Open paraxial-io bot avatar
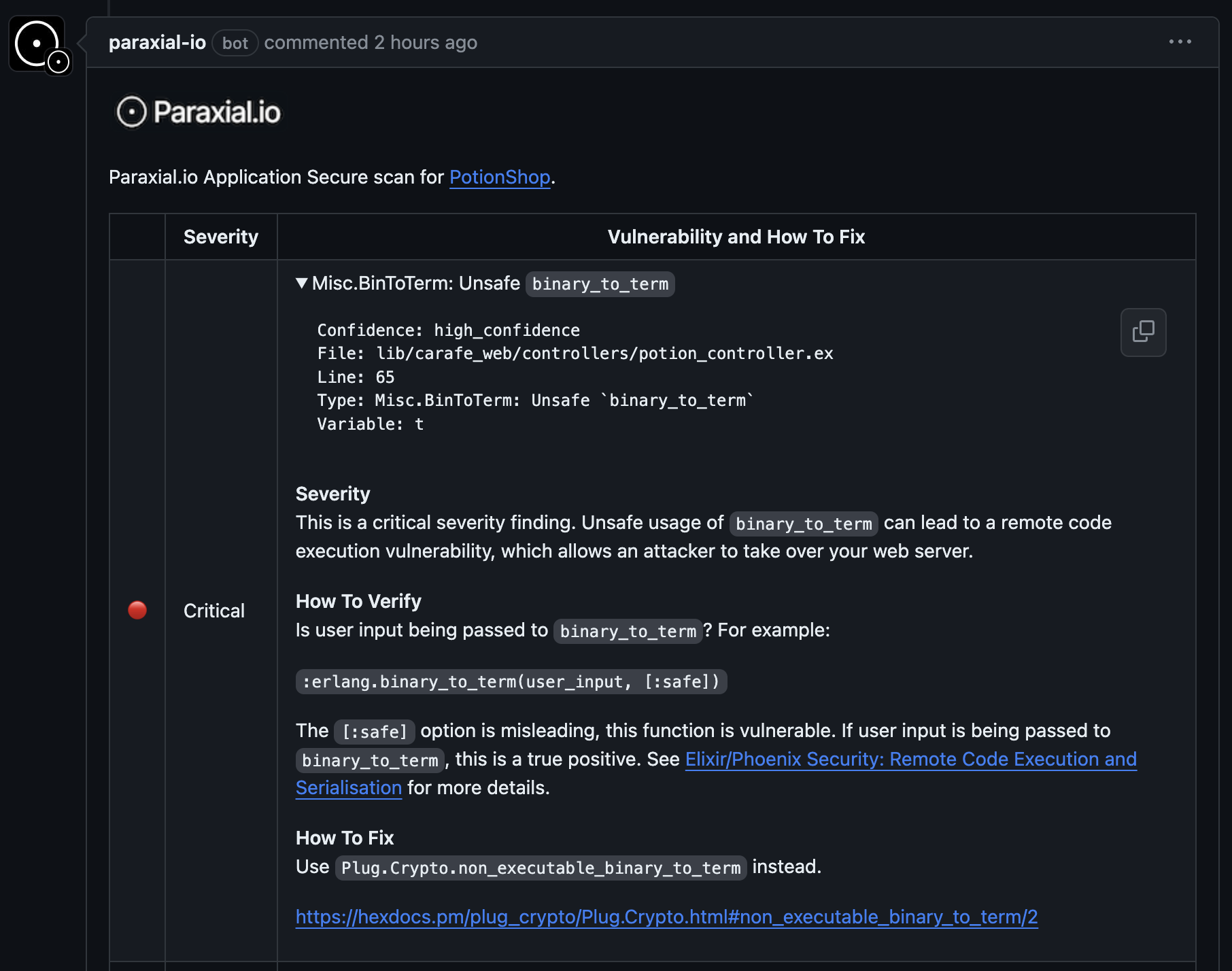This screenshot has width=1232, height=971. click(37, 44)
